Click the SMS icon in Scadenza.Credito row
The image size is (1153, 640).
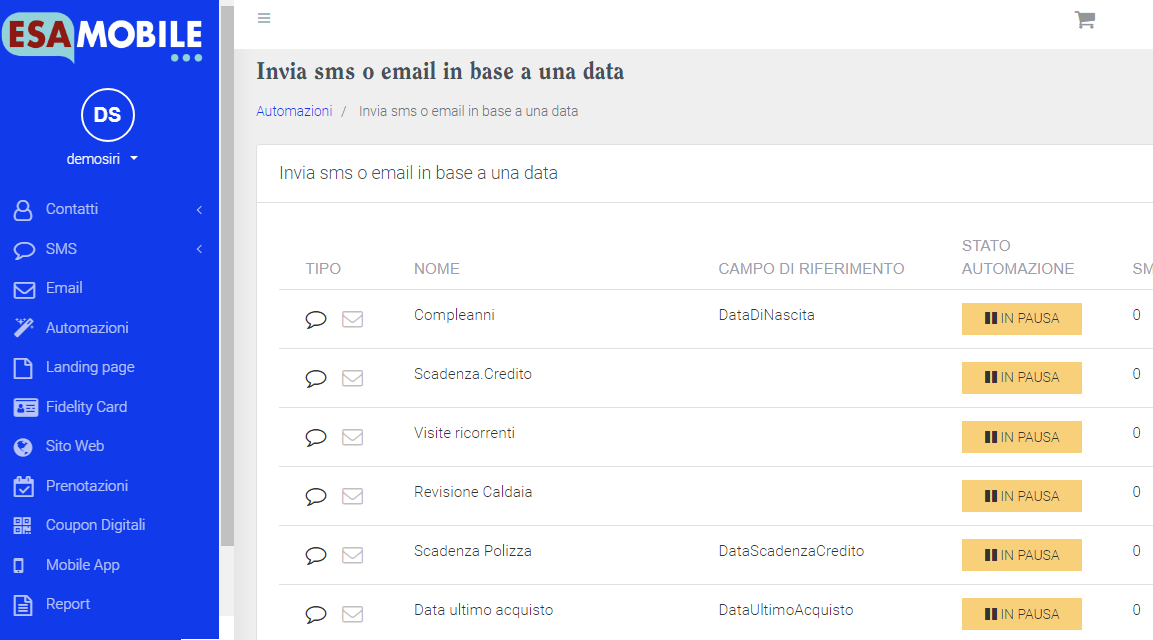coord(316,378)
